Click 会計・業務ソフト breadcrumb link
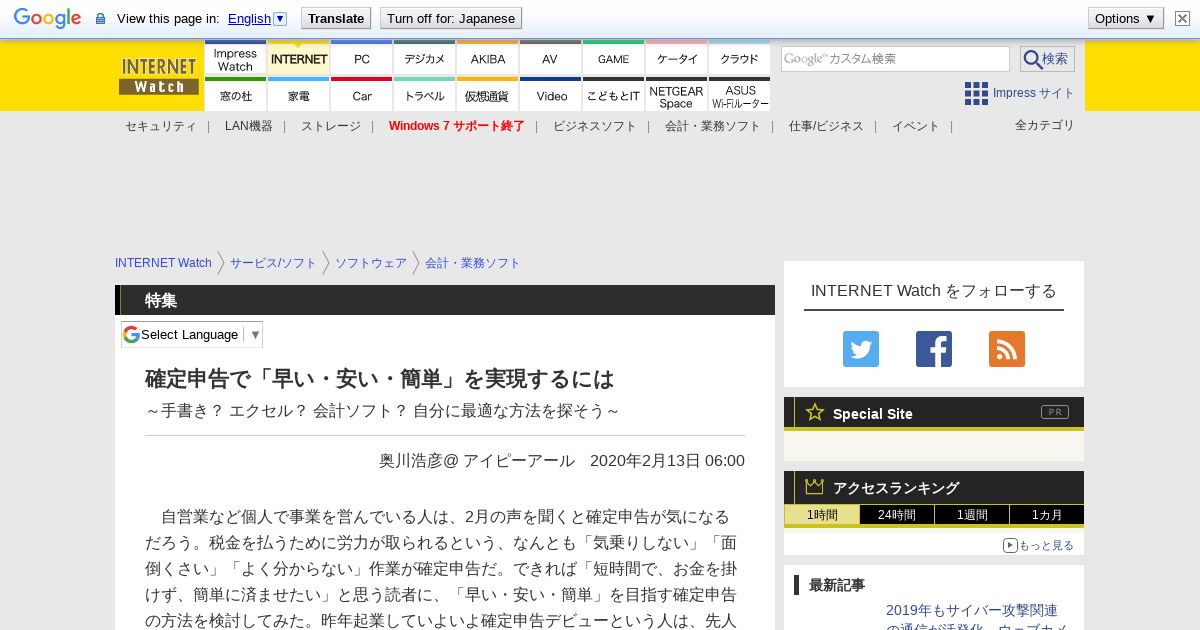The height and width of the screenshot is (630, 1200). pyautogui.click(x=473, y=263)
